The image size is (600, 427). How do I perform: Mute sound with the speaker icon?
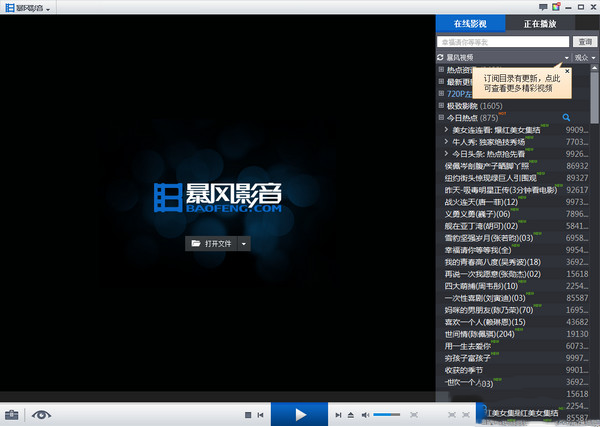(365, 415)
